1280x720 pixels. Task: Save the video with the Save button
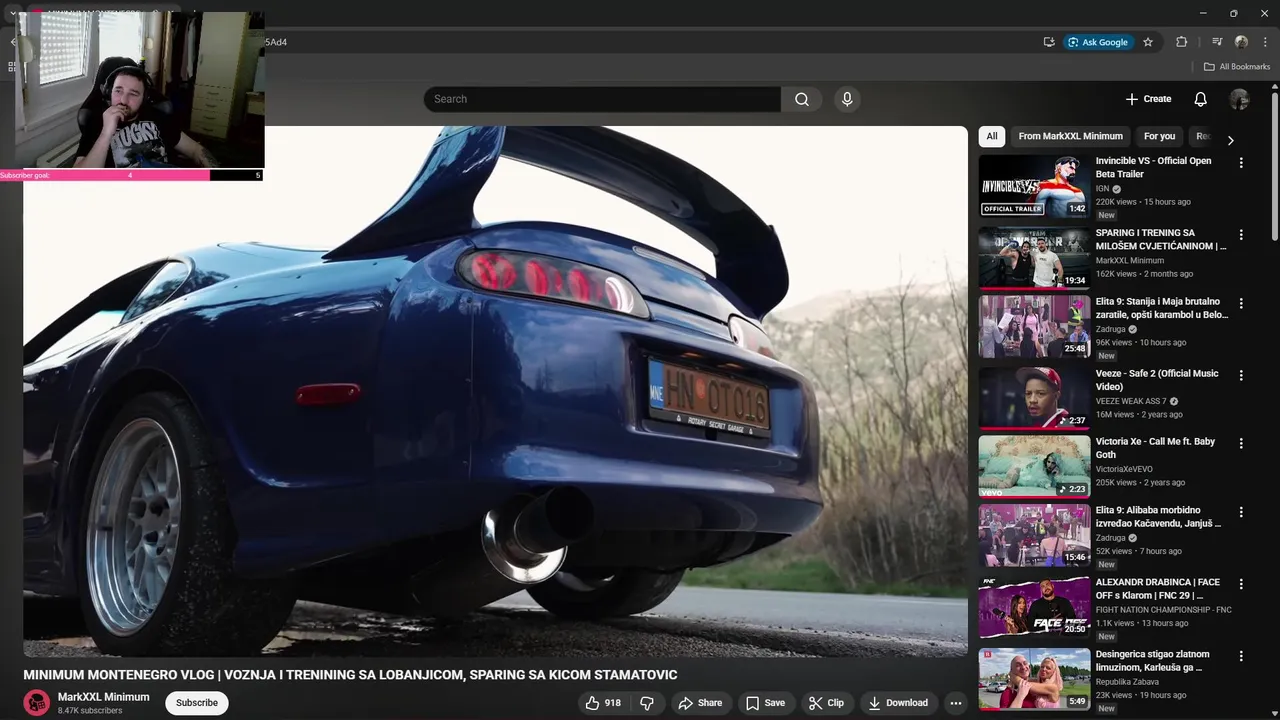[765, 703]
